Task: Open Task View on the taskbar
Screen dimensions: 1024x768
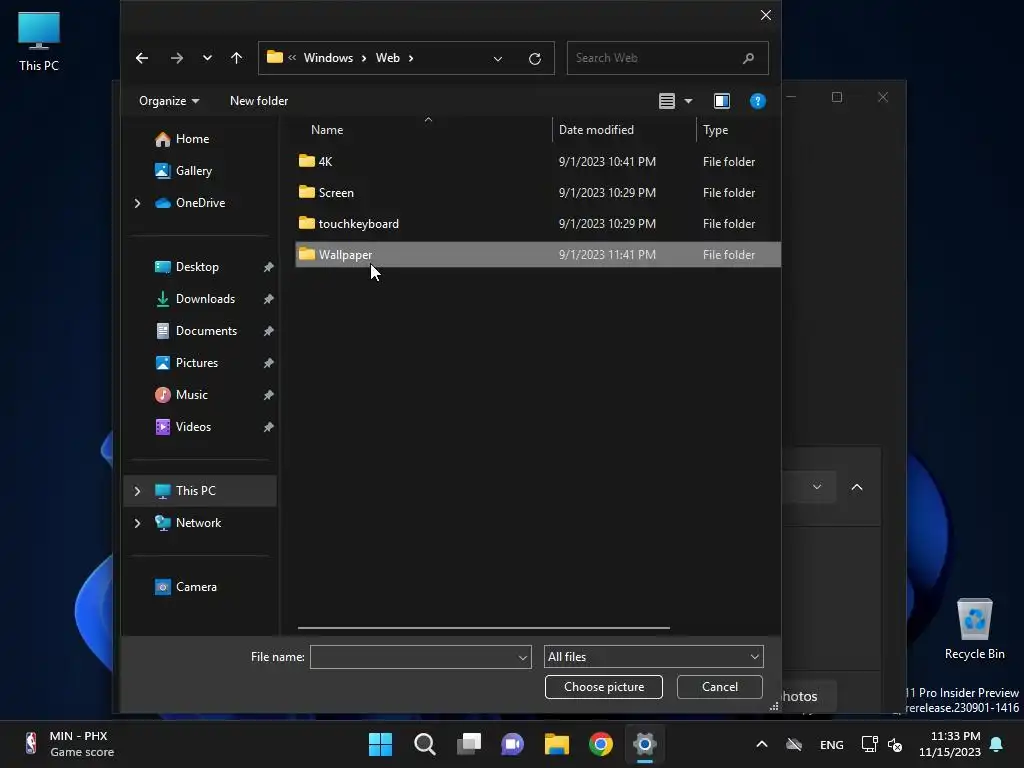Action: [469, 744]
